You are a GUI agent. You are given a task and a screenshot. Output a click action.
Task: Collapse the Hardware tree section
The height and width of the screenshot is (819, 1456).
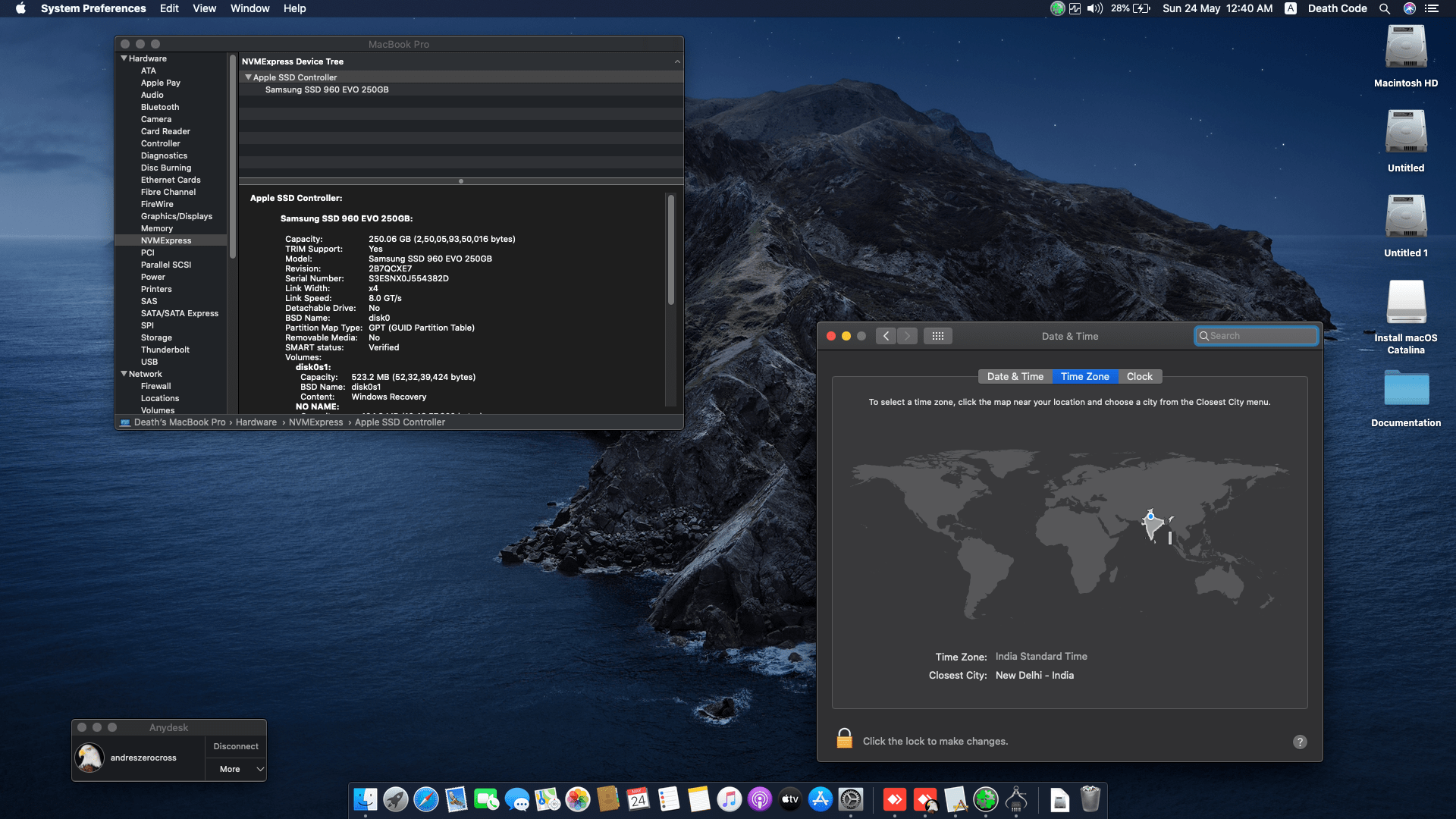click(x=124, y=58)
